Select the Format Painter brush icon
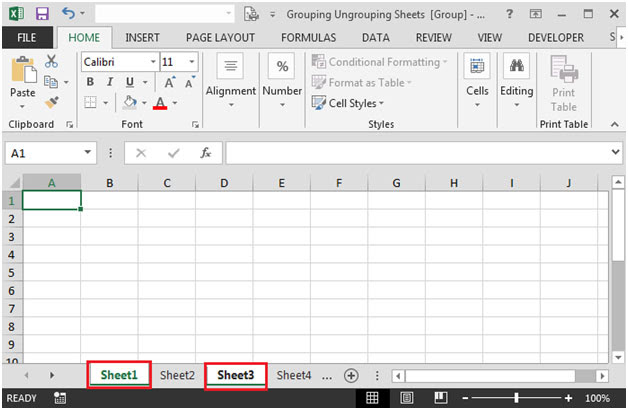Image resolution: width=628 pixels, height=410 pixels. click(x=51, y=102)
